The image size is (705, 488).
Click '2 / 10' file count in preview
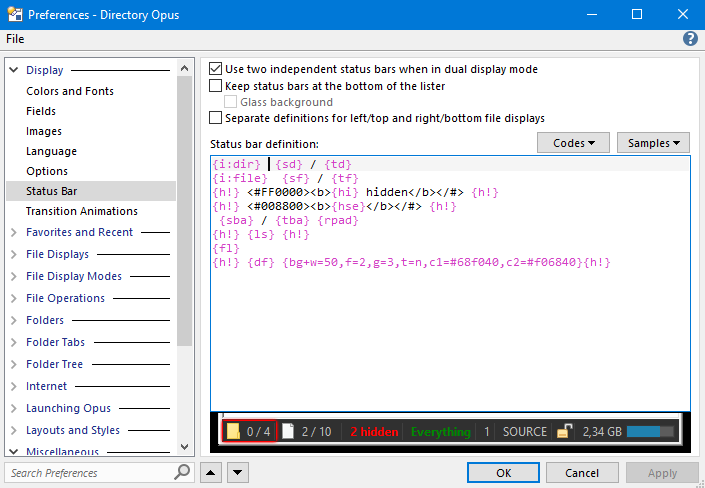[x=317, y=432]
